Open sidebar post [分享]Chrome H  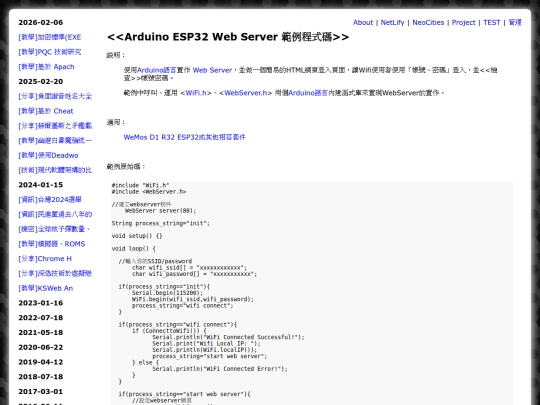click(x=45, y=259)
